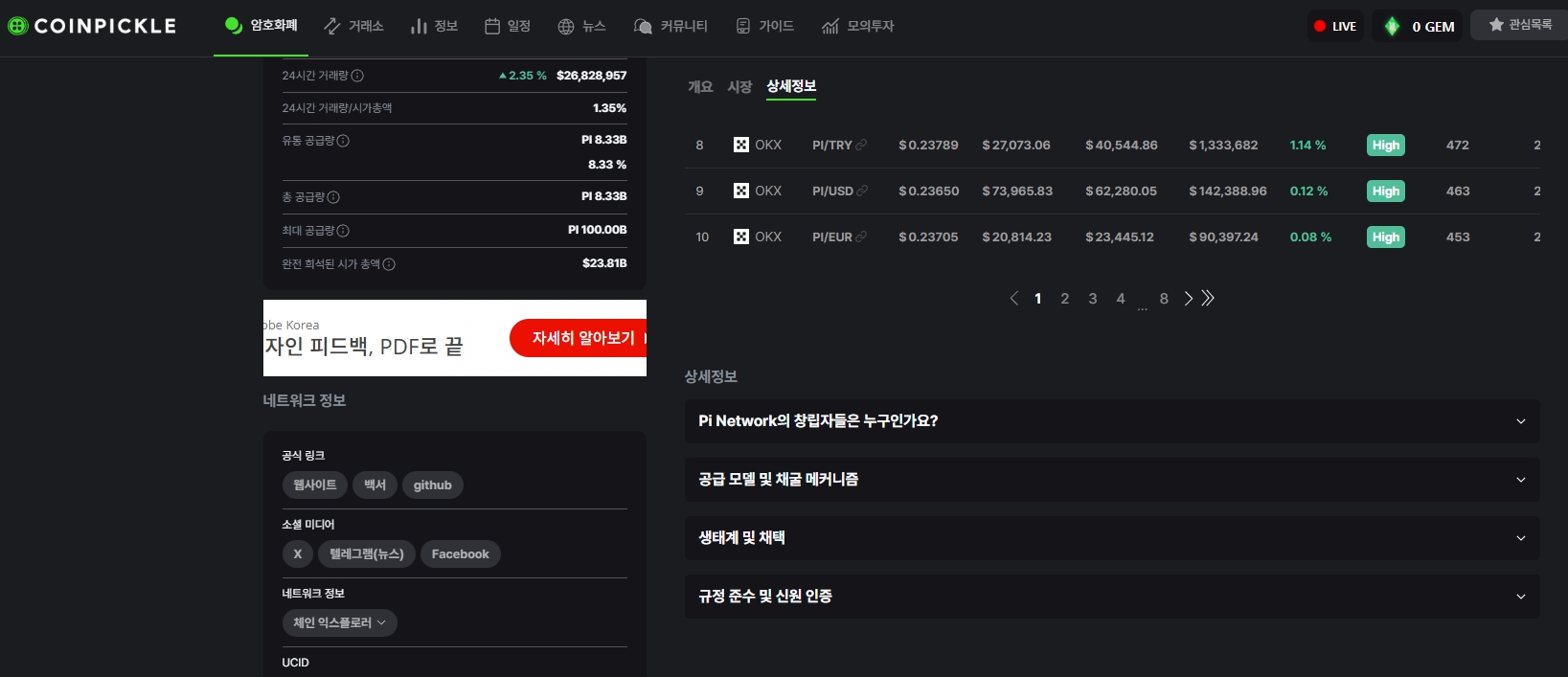Click the next page arrow
The height and width of the screenshot is (677, 1568).
click(x=1188, y=299)
